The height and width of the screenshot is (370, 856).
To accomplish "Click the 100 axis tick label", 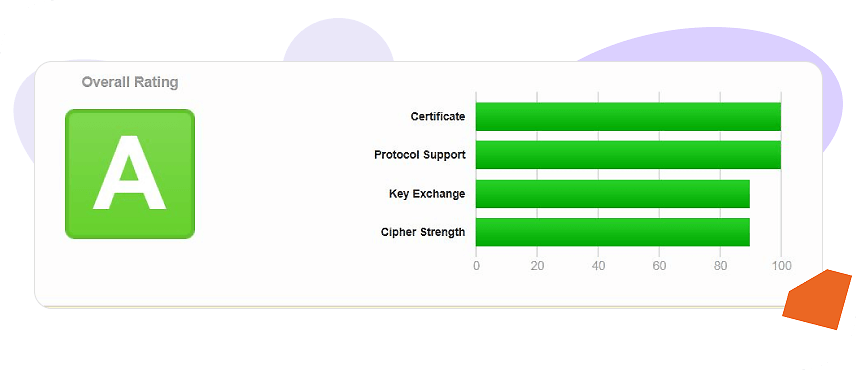I will coord(782,266).
